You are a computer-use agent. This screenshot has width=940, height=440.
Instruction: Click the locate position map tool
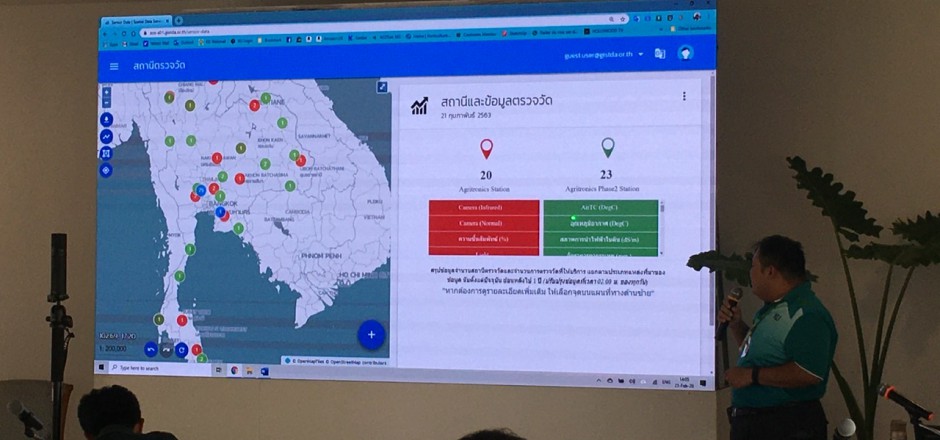(x=107, y=170)
